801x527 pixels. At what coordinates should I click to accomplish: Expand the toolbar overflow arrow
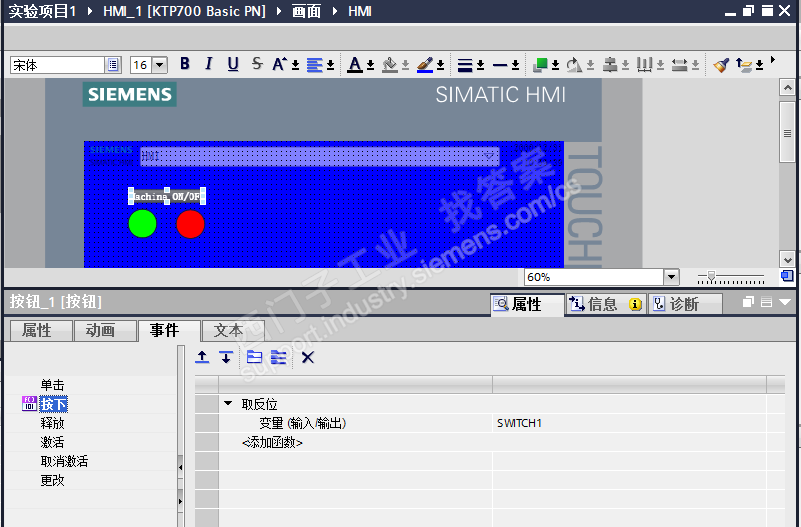tap(773, 60)
